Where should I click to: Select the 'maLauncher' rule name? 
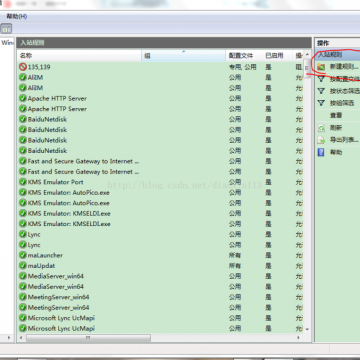pos(45,255)
